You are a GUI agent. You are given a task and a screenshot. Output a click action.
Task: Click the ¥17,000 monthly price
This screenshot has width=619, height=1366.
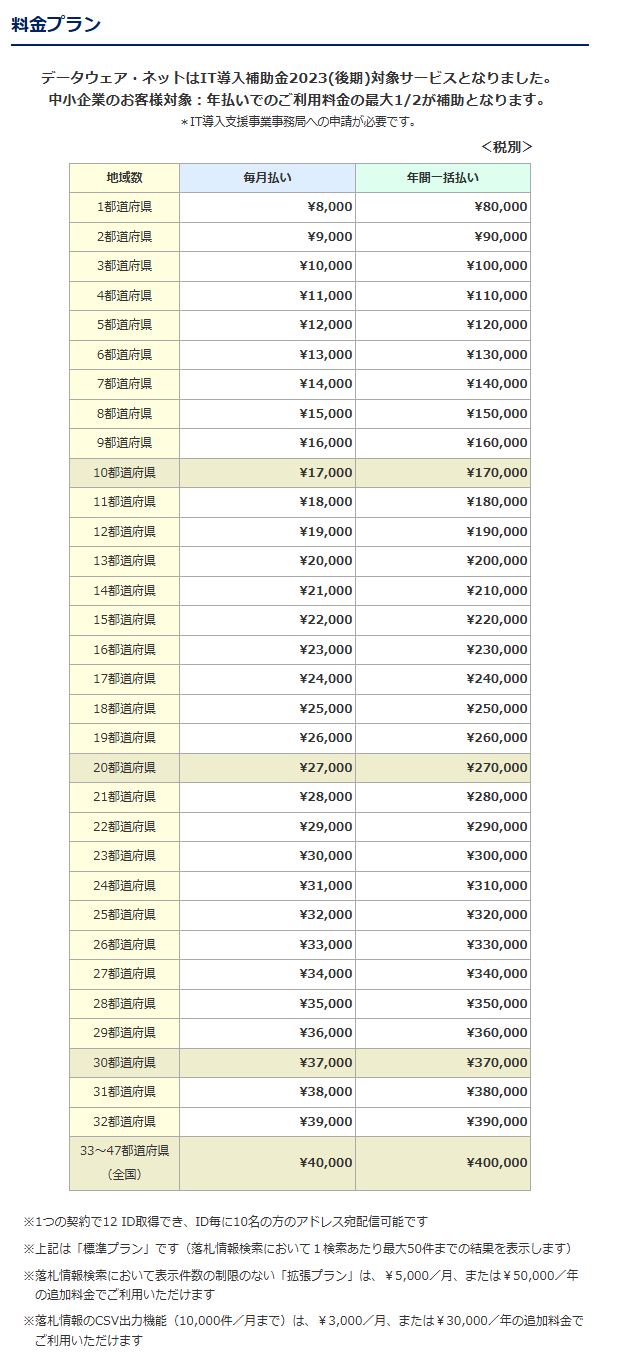coord(326,473)
